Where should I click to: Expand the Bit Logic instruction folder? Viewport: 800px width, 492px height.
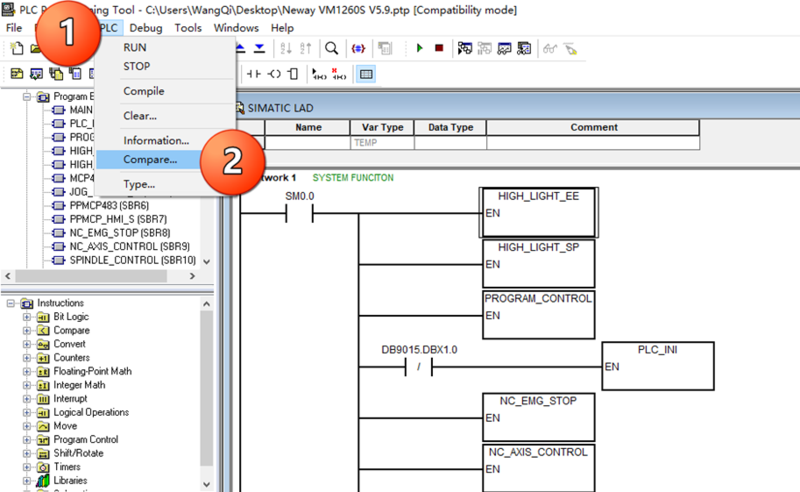click(27, 317)
